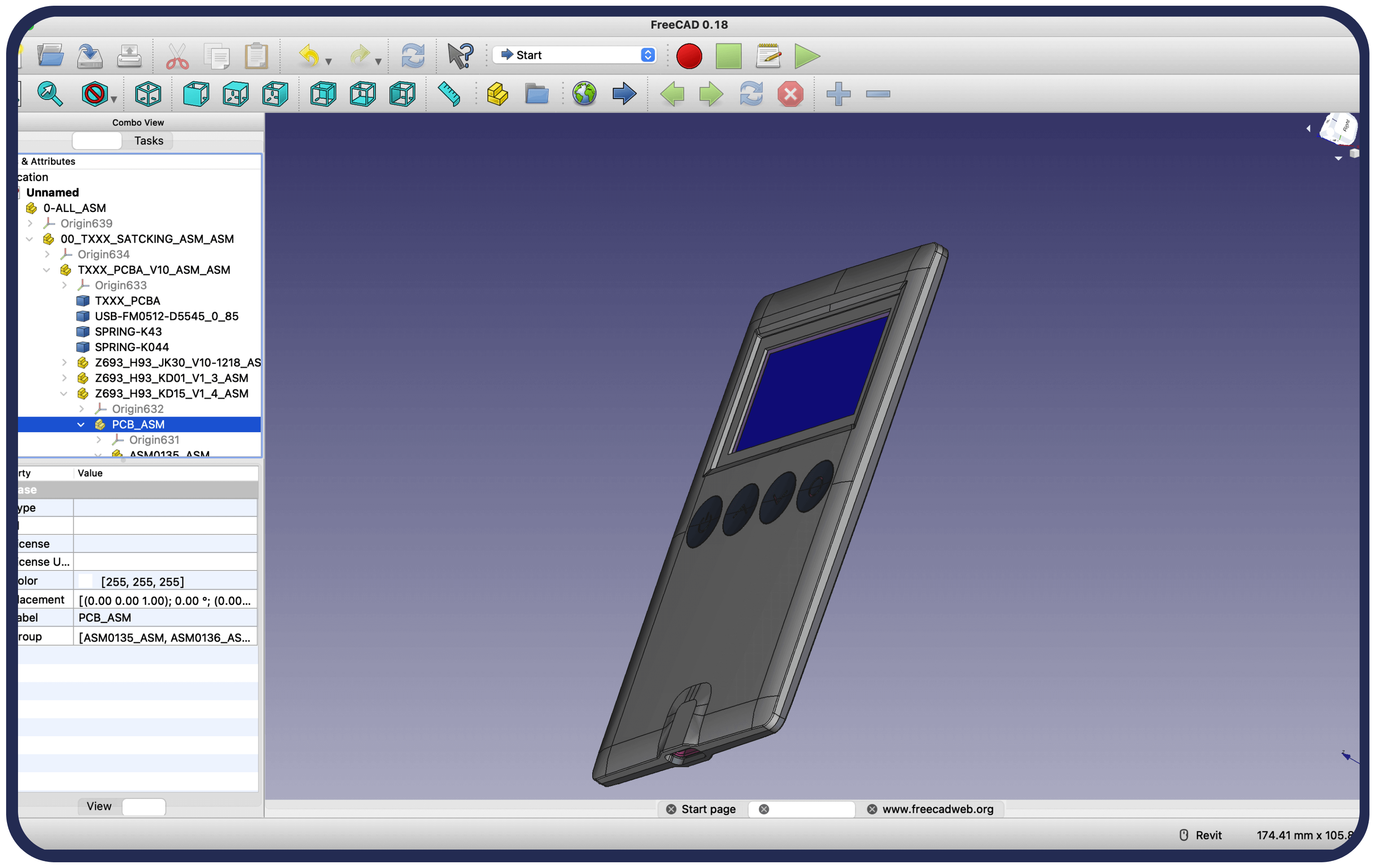Collapse the 00_TXXX_SATCKING_ASM_ASM node
Viewport: 1376px width, 868px height.
[x=30, y=239]
